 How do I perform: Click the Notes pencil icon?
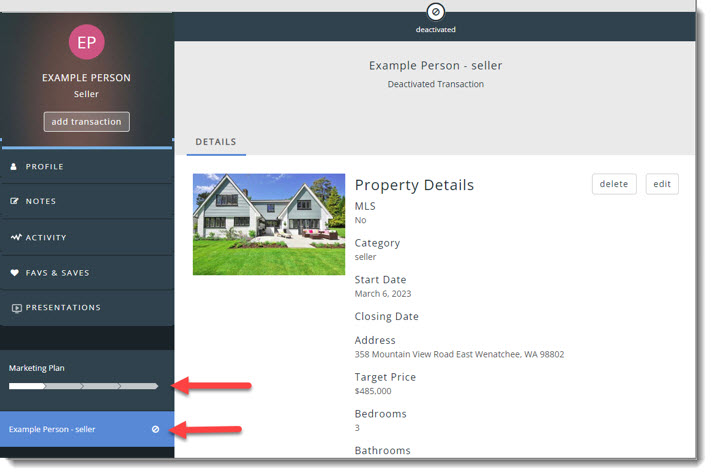pyautogui.click(x=15, y=201)
